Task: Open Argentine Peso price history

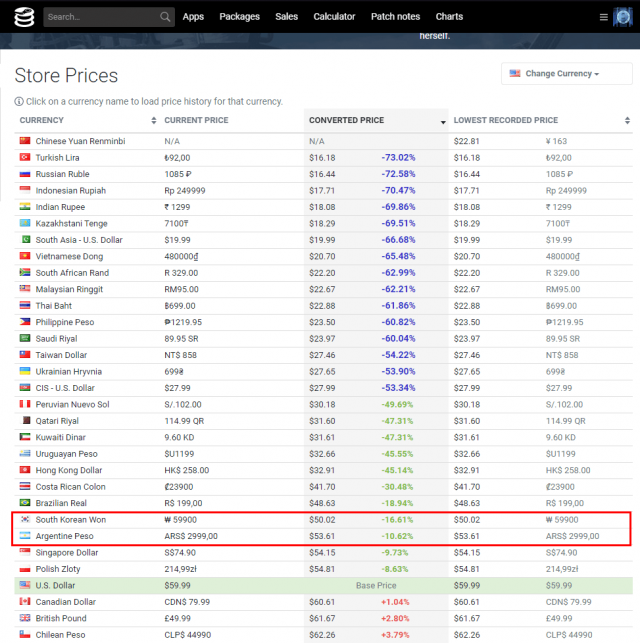Action: tap(64, 536)
